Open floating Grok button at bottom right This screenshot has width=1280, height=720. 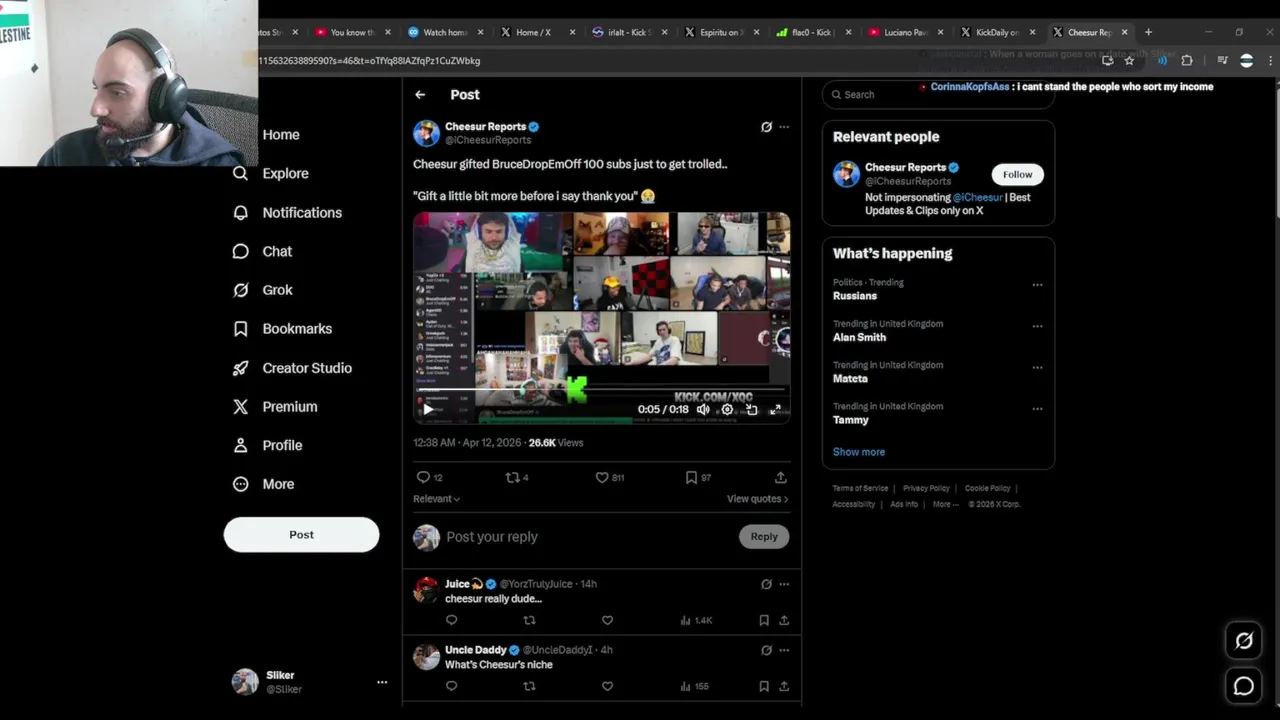(1244, 641)
